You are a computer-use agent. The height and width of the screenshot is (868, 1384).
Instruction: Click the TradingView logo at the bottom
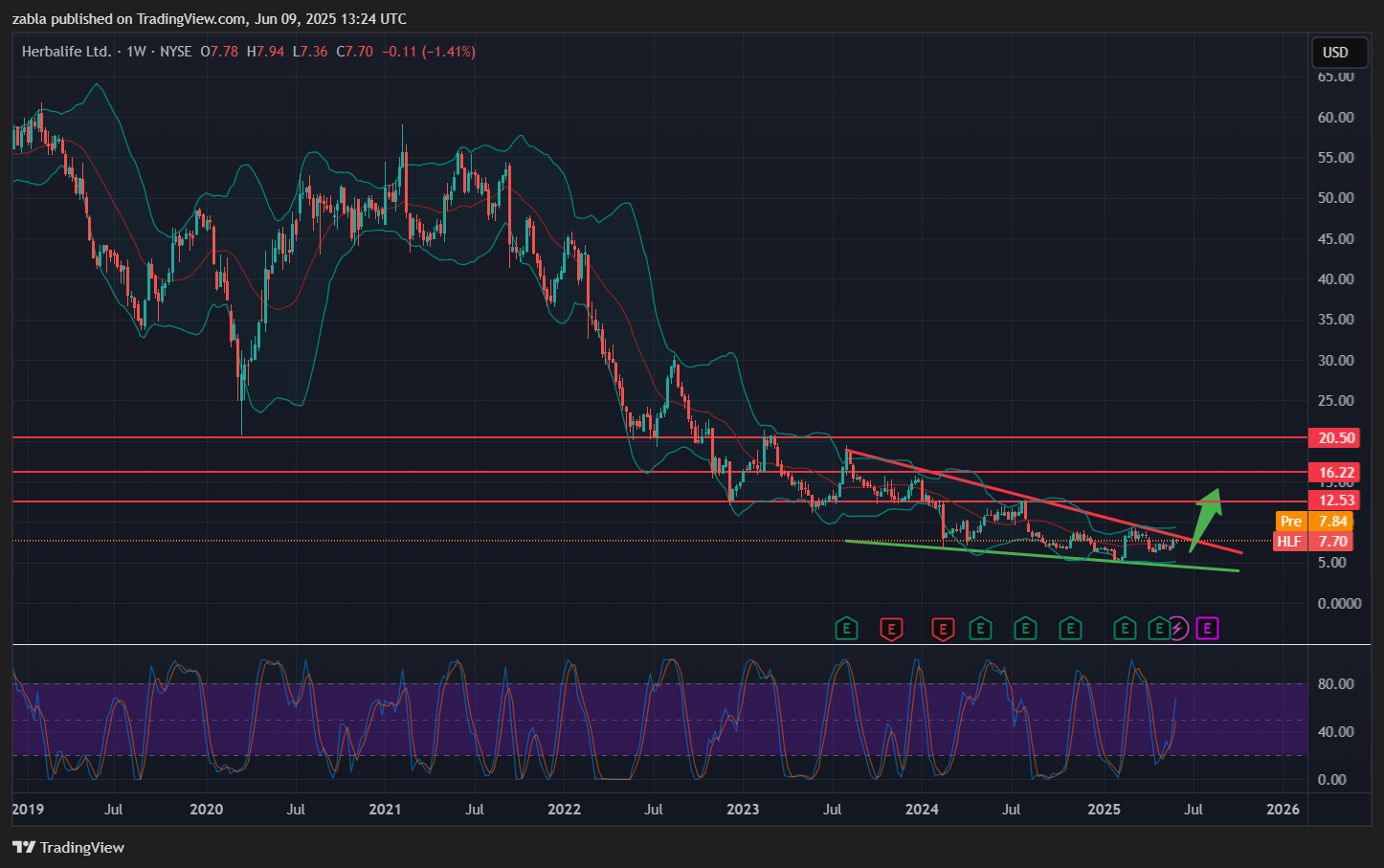[x=68, y=847]
